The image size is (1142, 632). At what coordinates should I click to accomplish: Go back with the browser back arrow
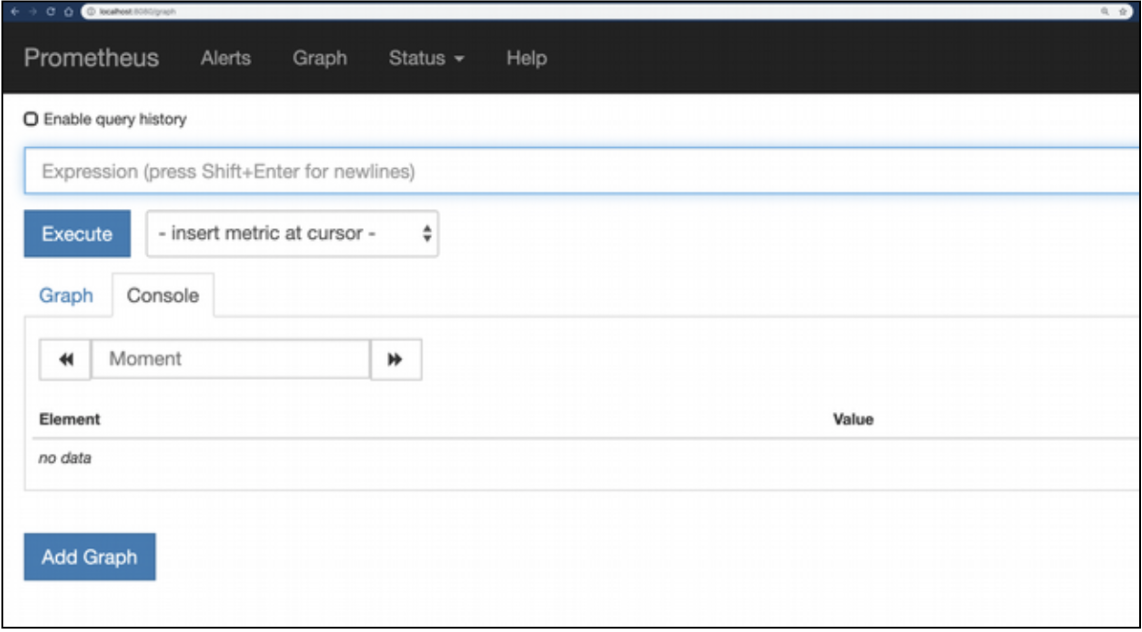(15, 12)
